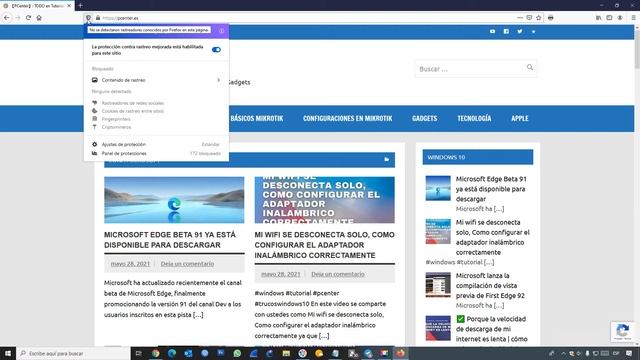
Task: Click the Edge Beta article thumbnail image
Action: (x=174, y=200)
